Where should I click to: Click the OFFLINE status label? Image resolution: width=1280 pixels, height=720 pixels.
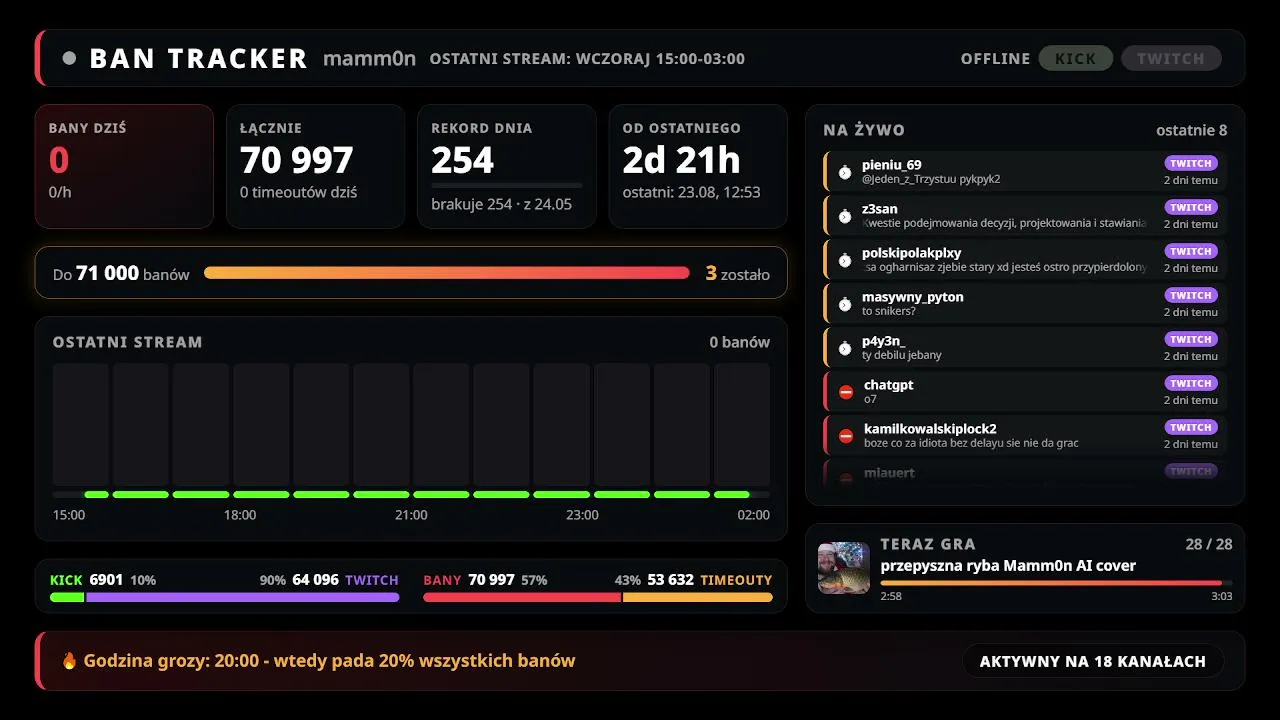995,59
